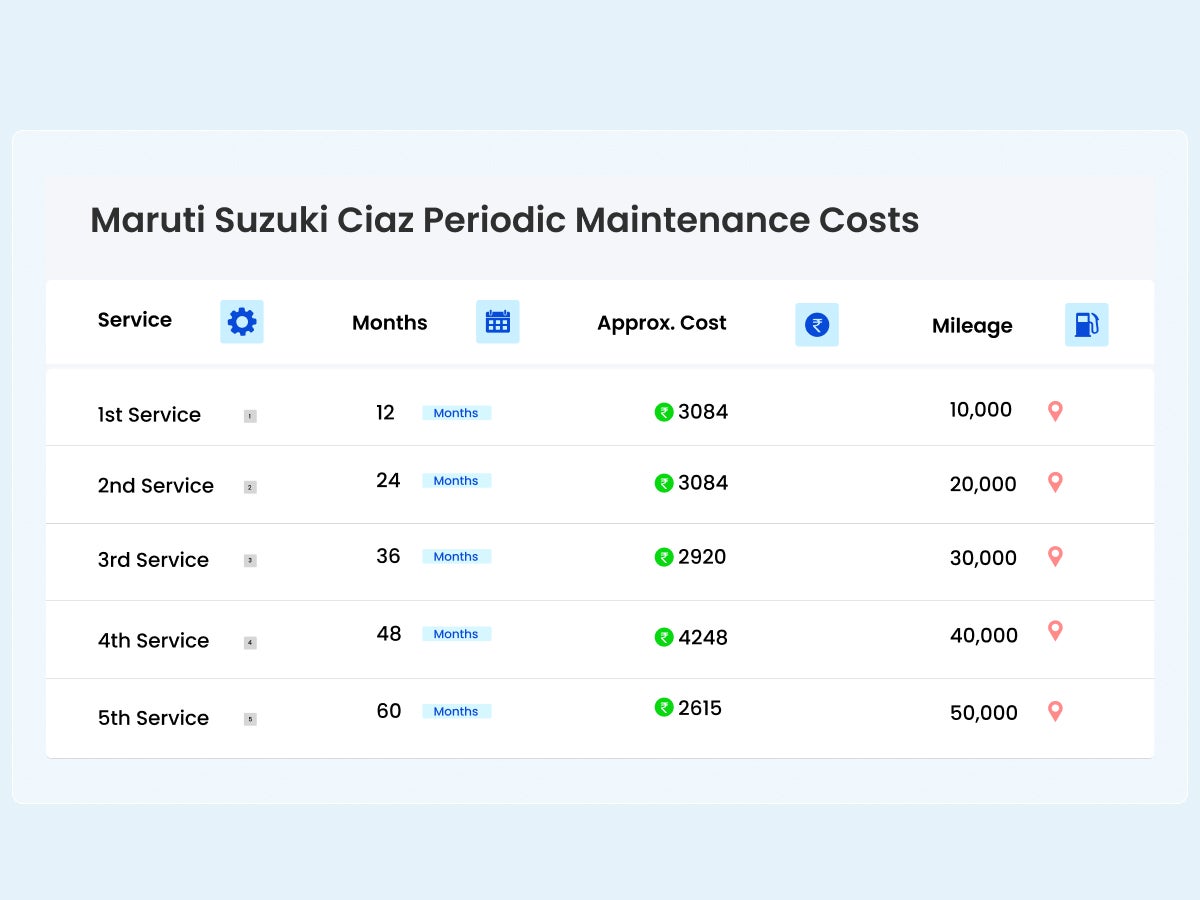Screen dimensions: 1200x900
Task: Select the Mileage column header
Action: pos(971,326)
